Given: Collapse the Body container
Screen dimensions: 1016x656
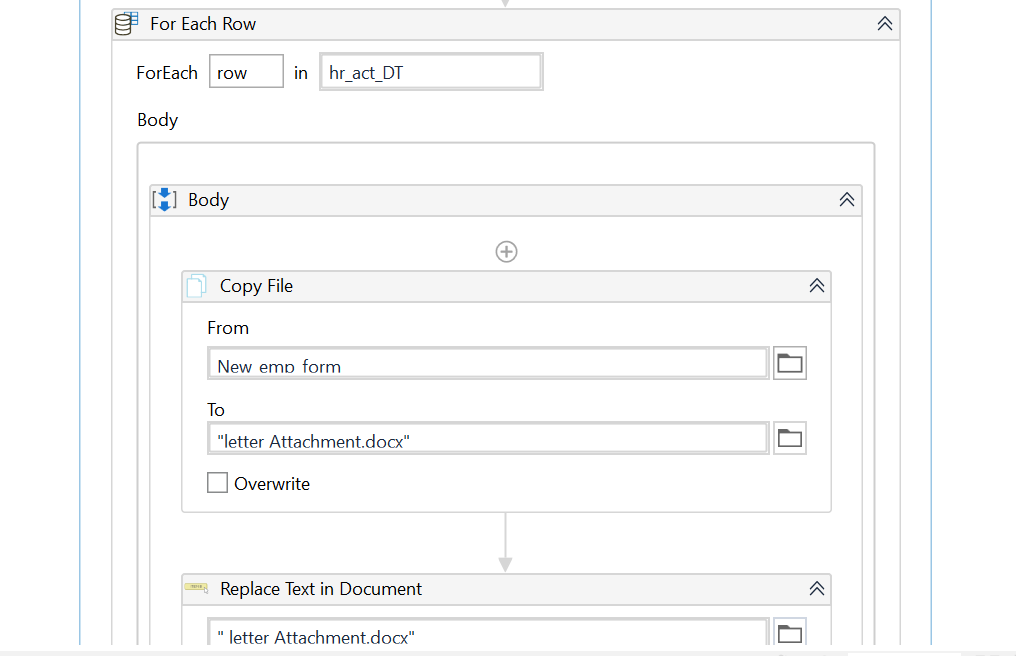Looking at the screenshot, I should click(x=847, y=199).
